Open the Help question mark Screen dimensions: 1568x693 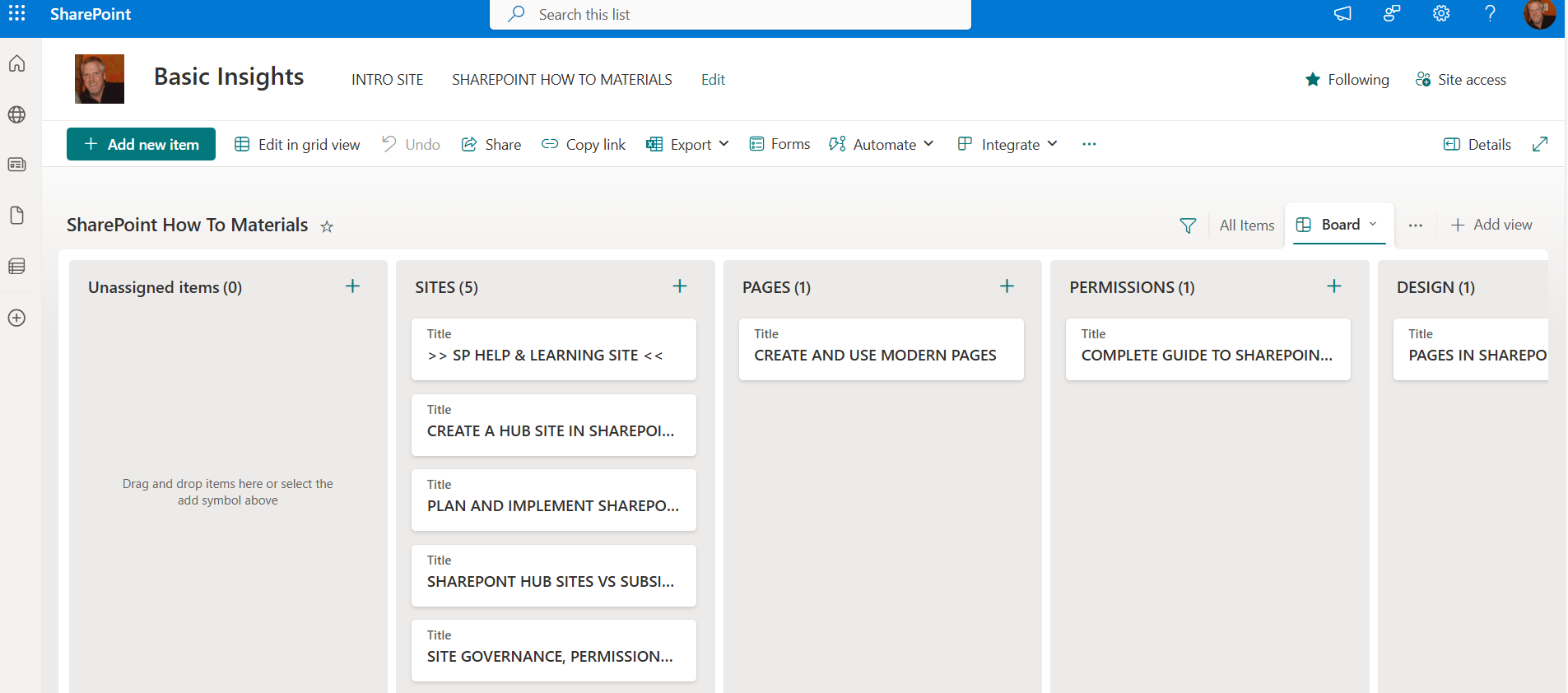1490,14
